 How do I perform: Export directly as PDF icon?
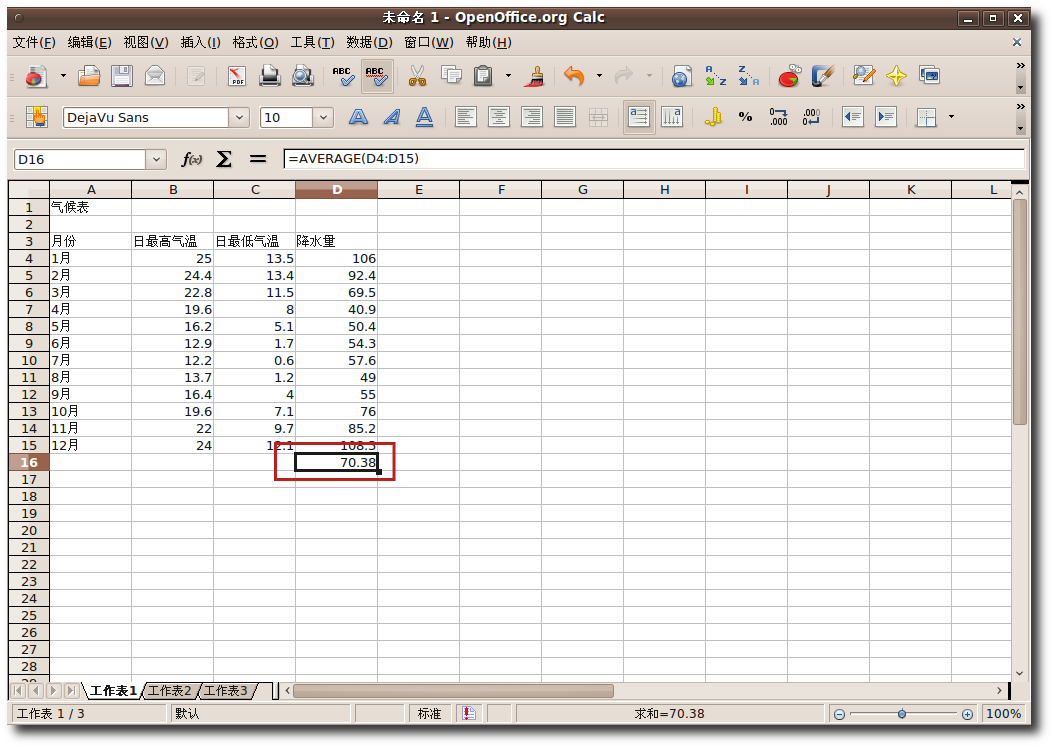(x=237, y=77)
